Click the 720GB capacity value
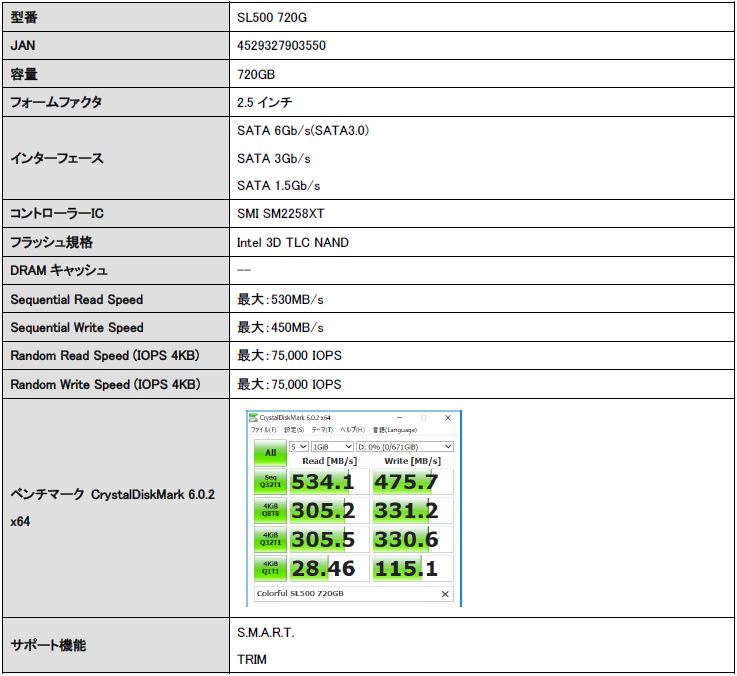The height and width of the screenshot is (676, 737). pyautogui.click(x=256, y=74)
